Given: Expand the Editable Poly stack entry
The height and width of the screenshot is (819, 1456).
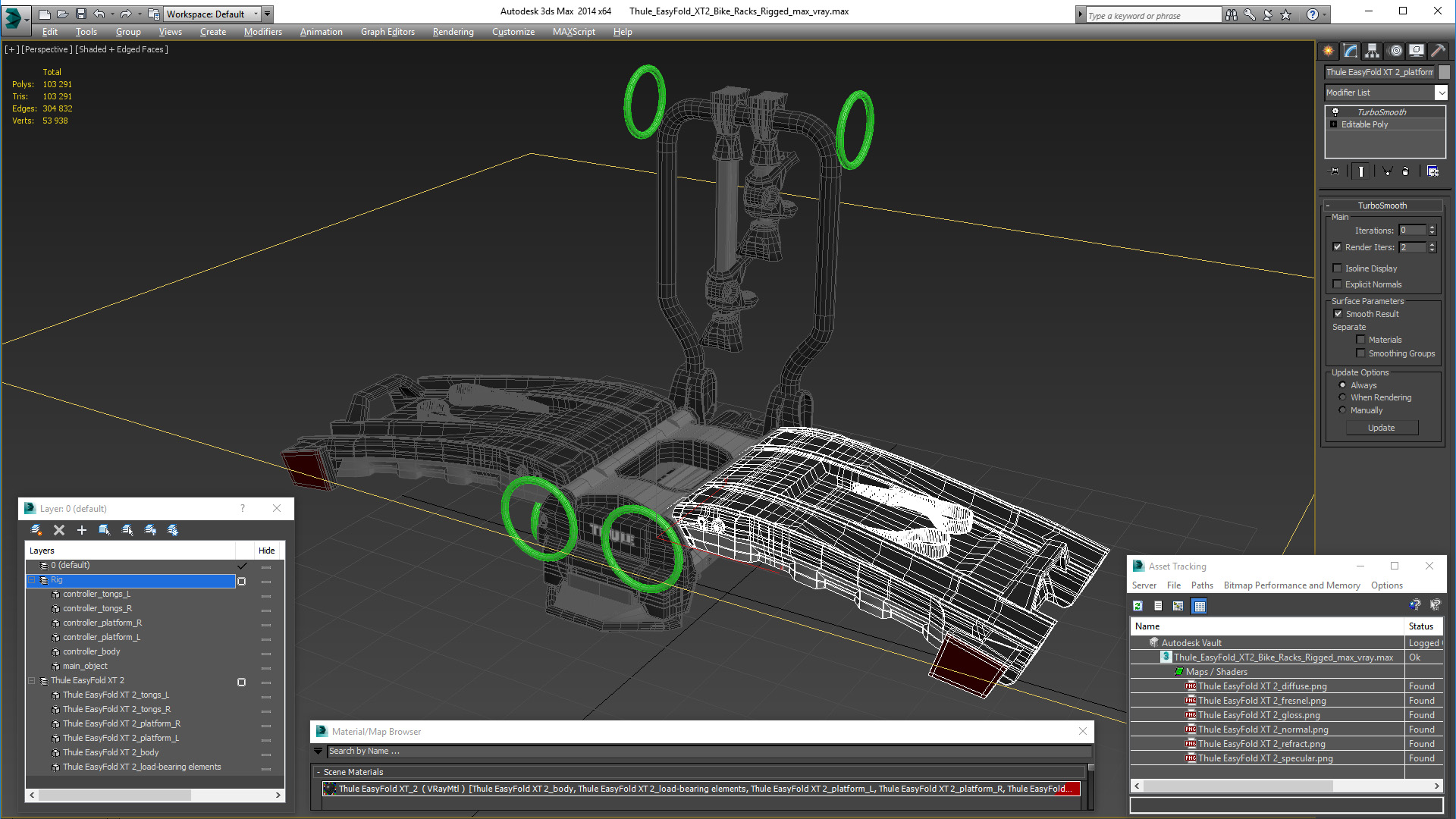Looking at the screenshot, I should [1334, 124].
